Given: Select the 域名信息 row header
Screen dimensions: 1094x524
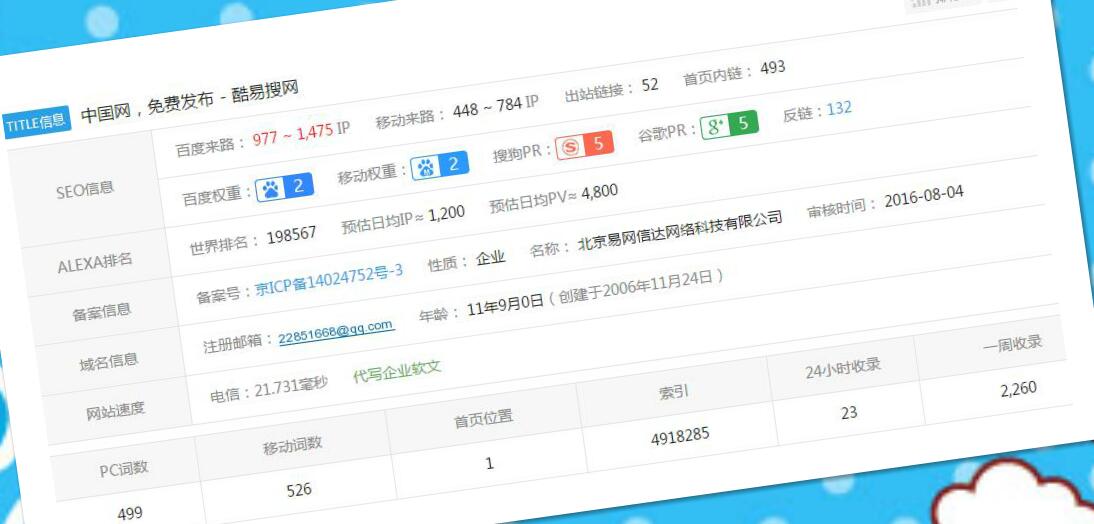Looking at the screenshot, I should (109, 361).
